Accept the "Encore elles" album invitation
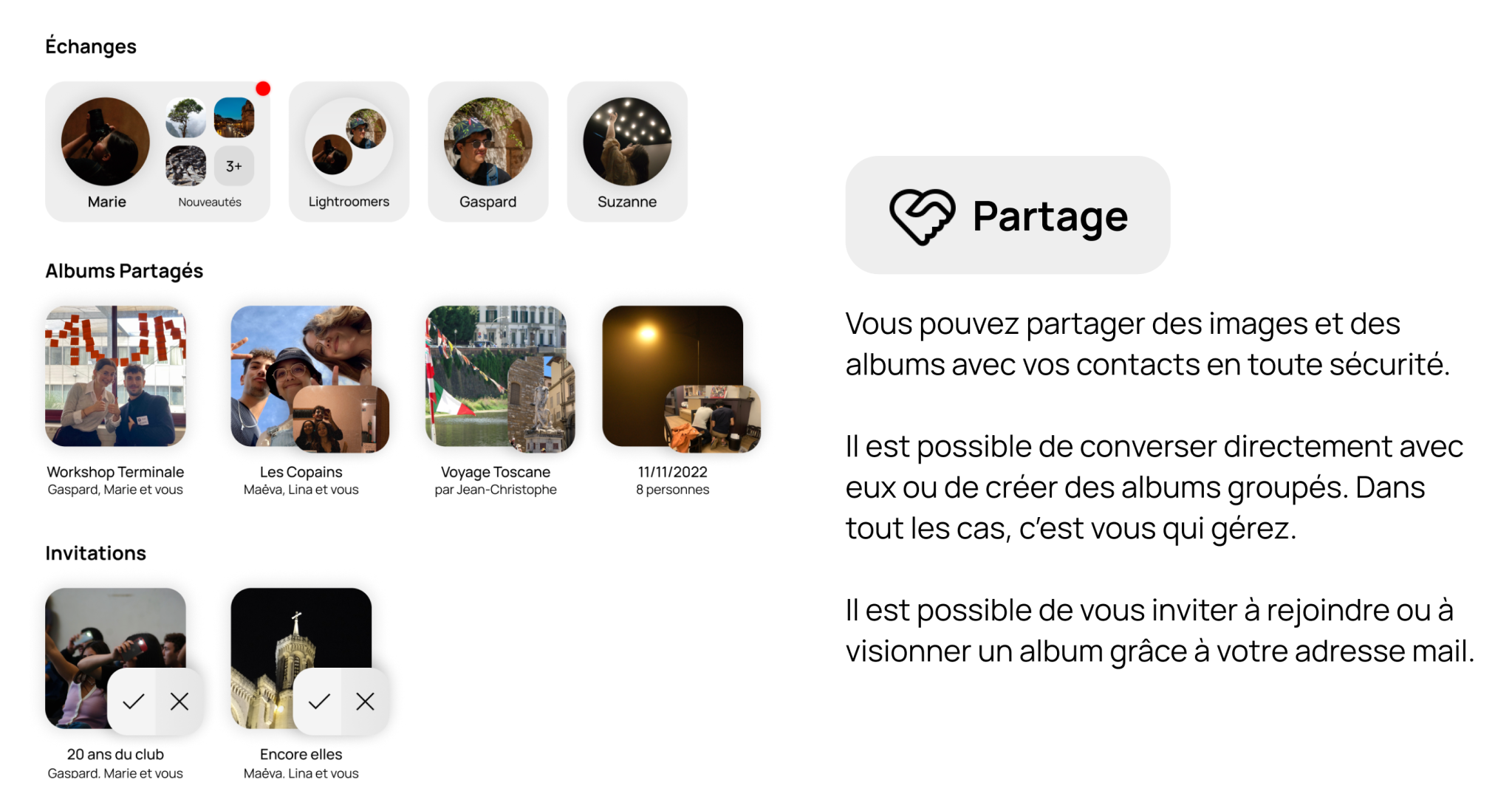The width and height of the screenshot is (1512, 811). tap(319, 701)
